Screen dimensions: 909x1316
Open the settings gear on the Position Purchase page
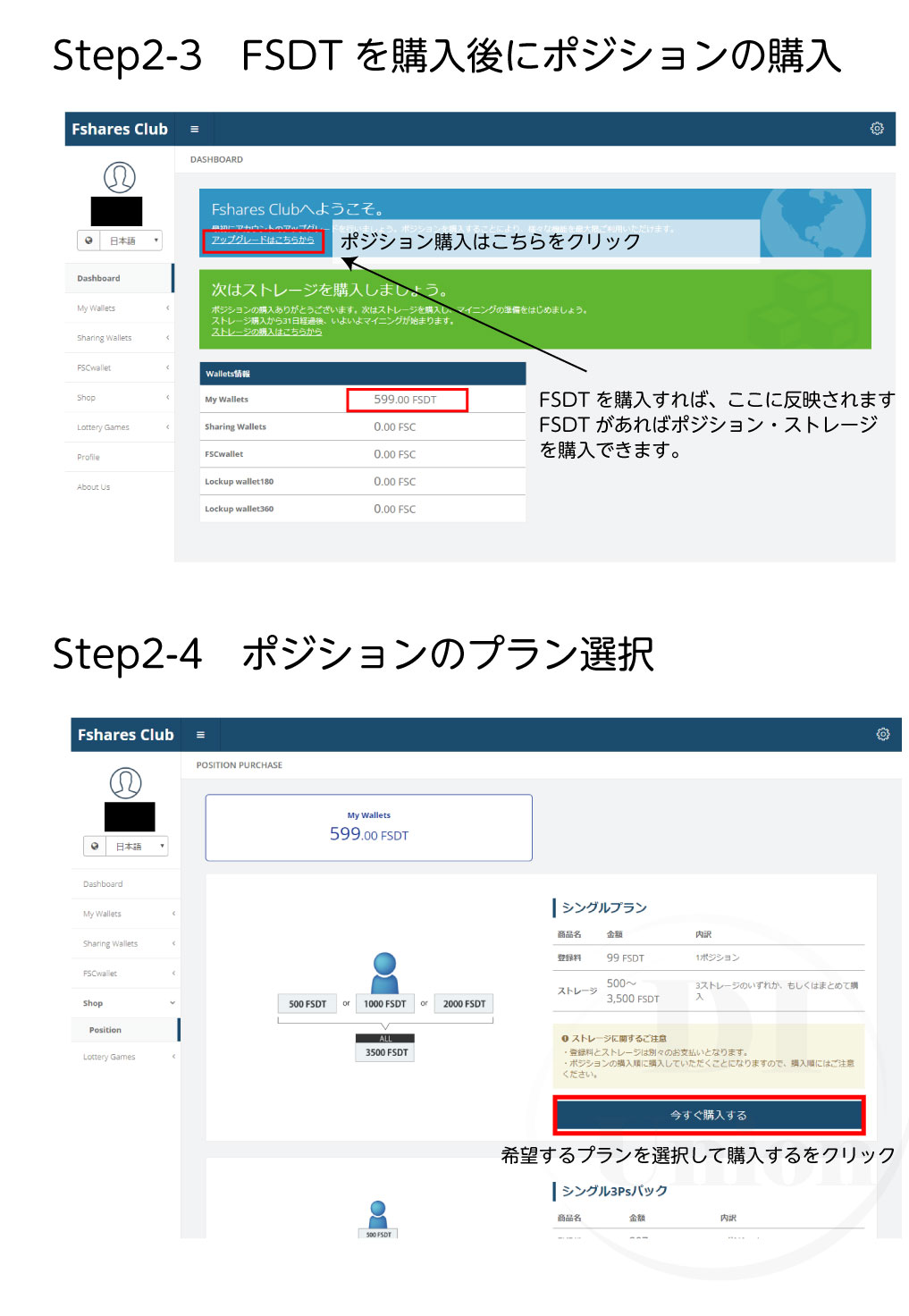coord(883,734)
